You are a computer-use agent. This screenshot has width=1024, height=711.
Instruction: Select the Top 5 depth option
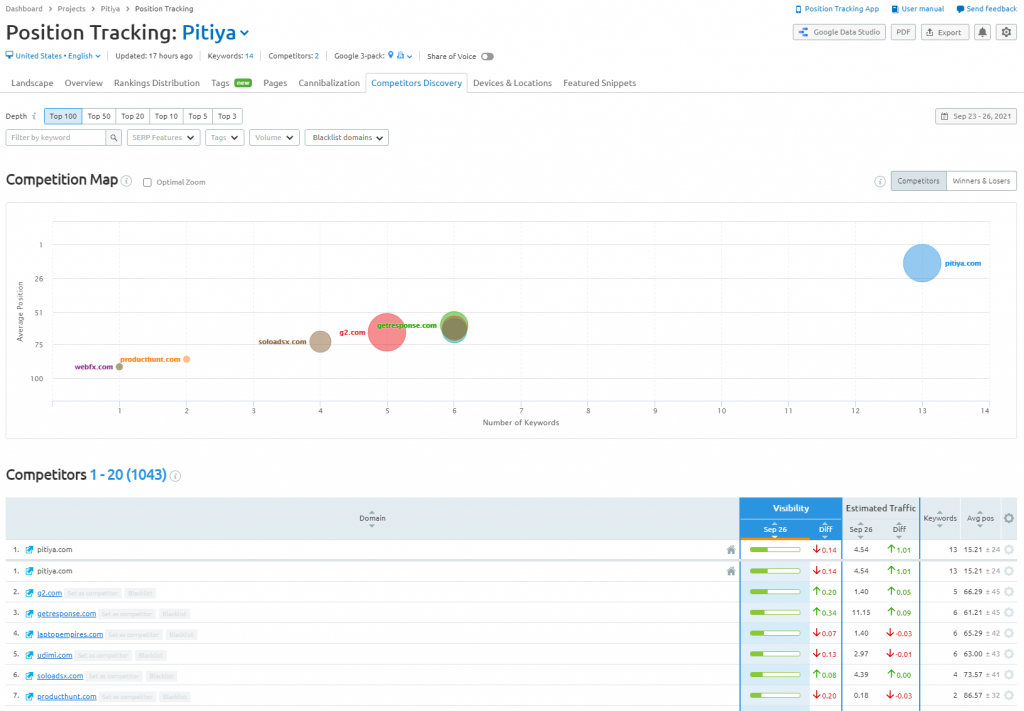(x=198, y=116)
